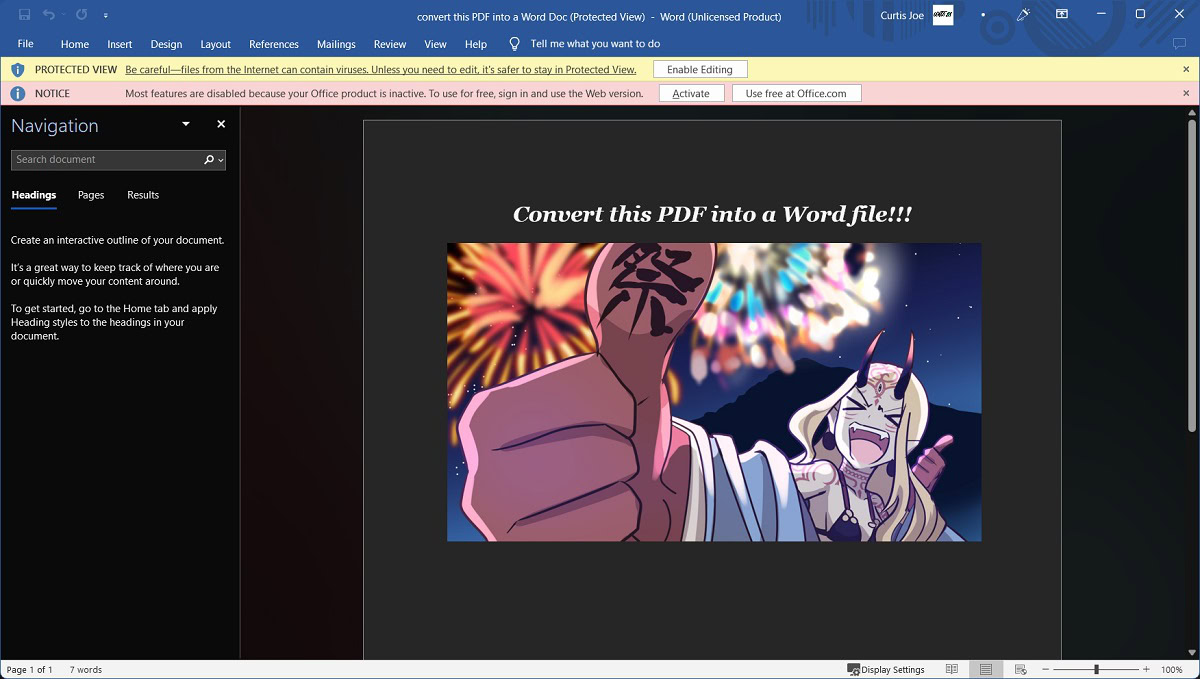
Task: Click the Activate button
Action: tap(691, 93)
